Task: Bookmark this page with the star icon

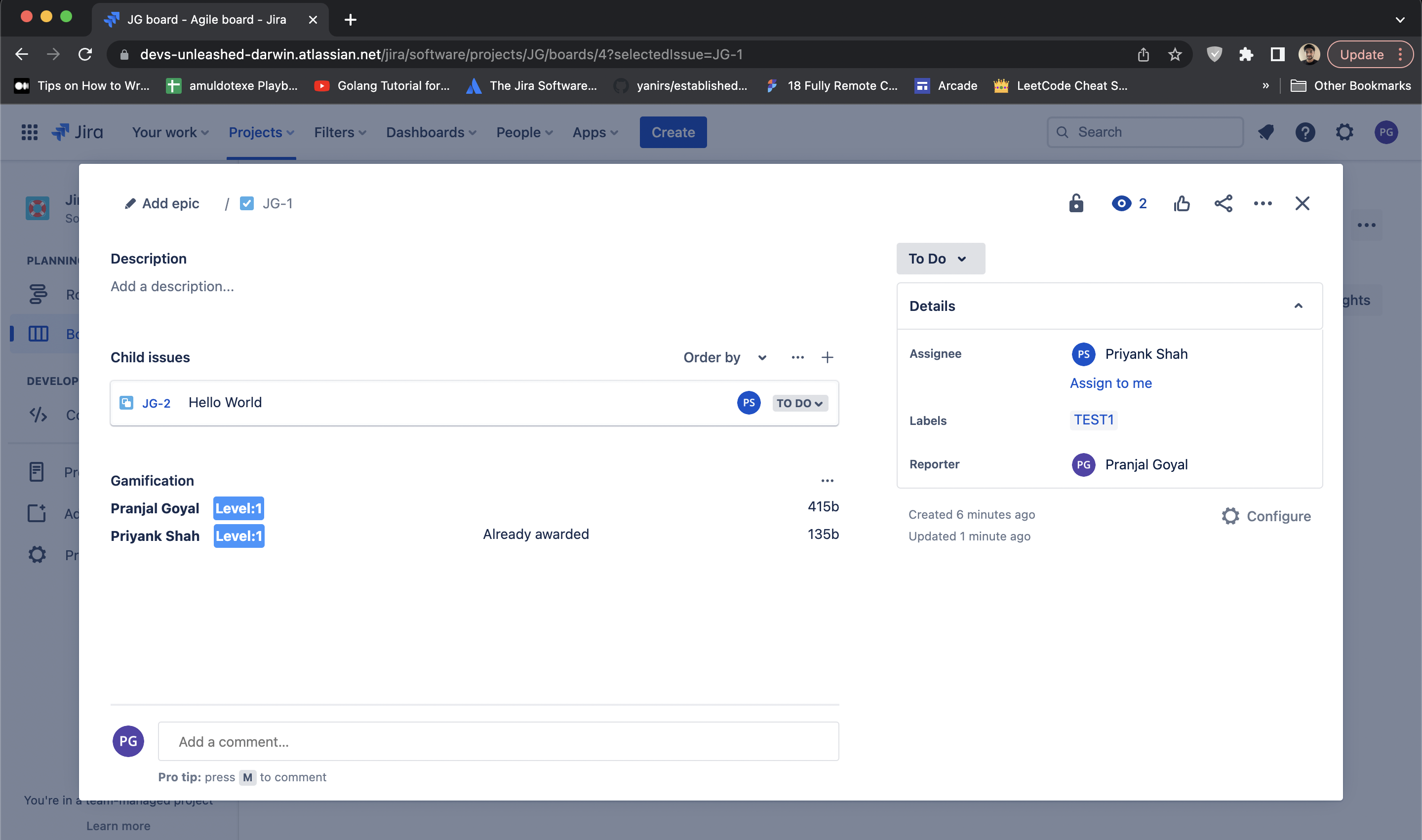Action: pos(1175,54)
